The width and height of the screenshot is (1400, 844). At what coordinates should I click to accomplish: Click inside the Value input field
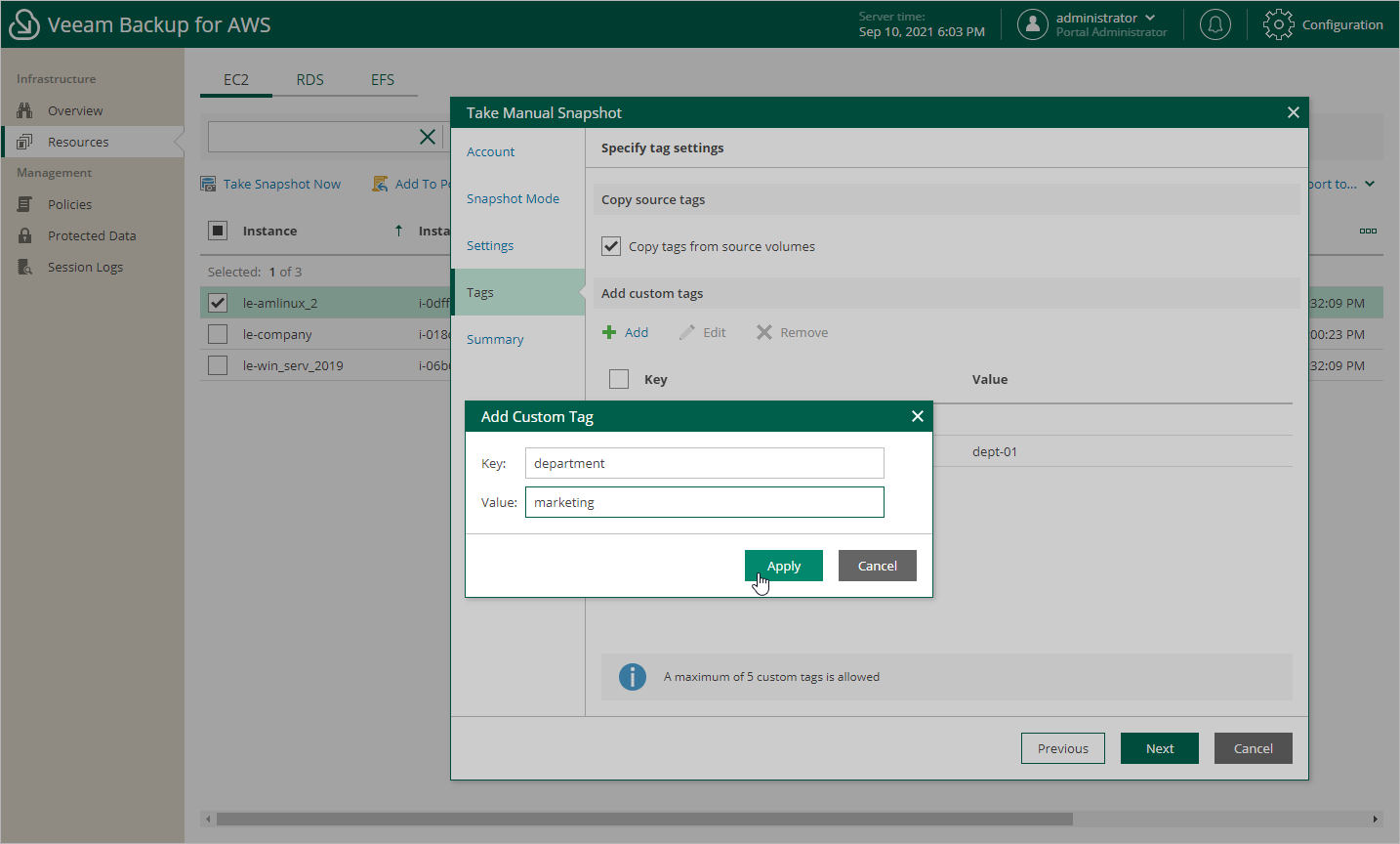click(704, 502)
